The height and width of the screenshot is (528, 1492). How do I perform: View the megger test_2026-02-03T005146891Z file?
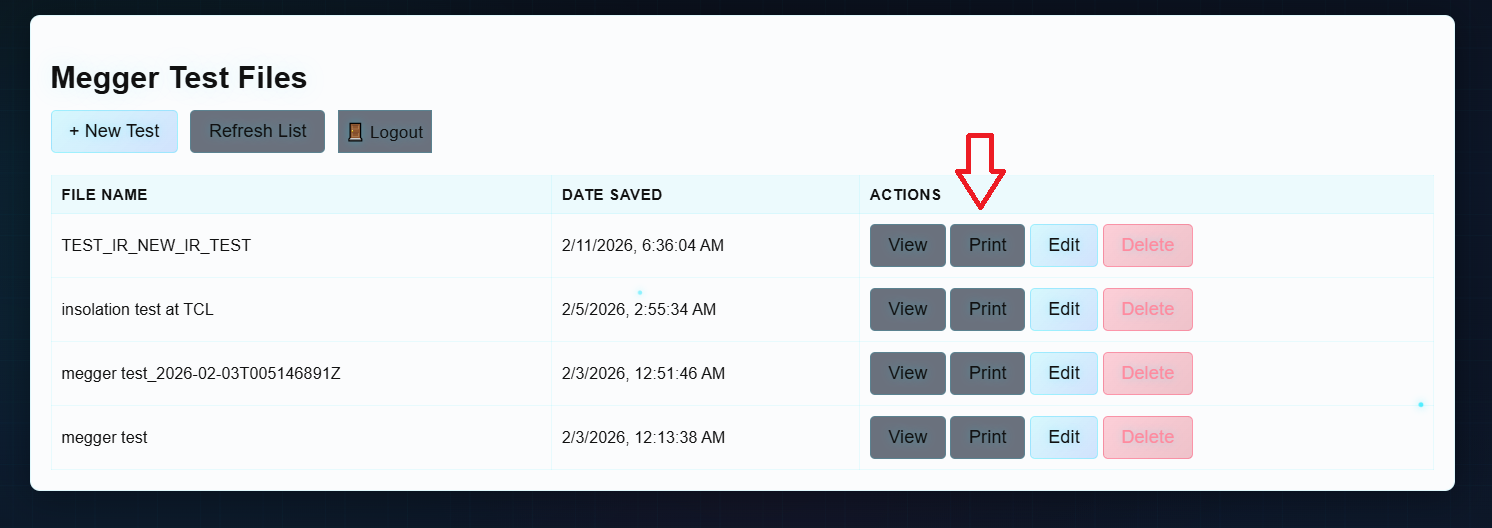tap(907, 373)
